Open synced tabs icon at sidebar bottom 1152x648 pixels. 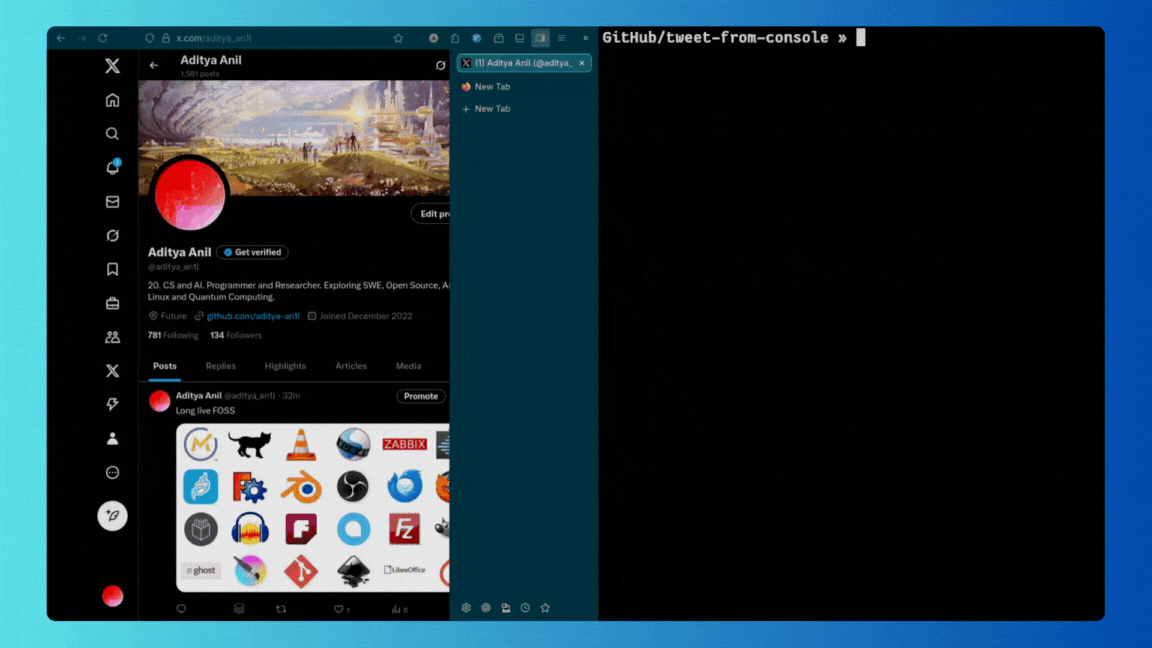click(x=505, y=608)
